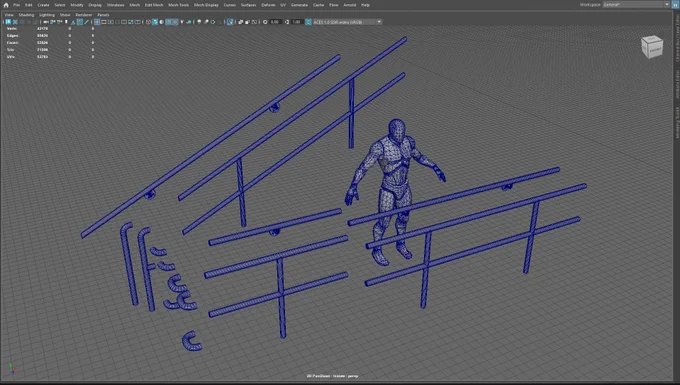Open the Display menu
The height and width of the screenshot is (385, 680).
95,5
